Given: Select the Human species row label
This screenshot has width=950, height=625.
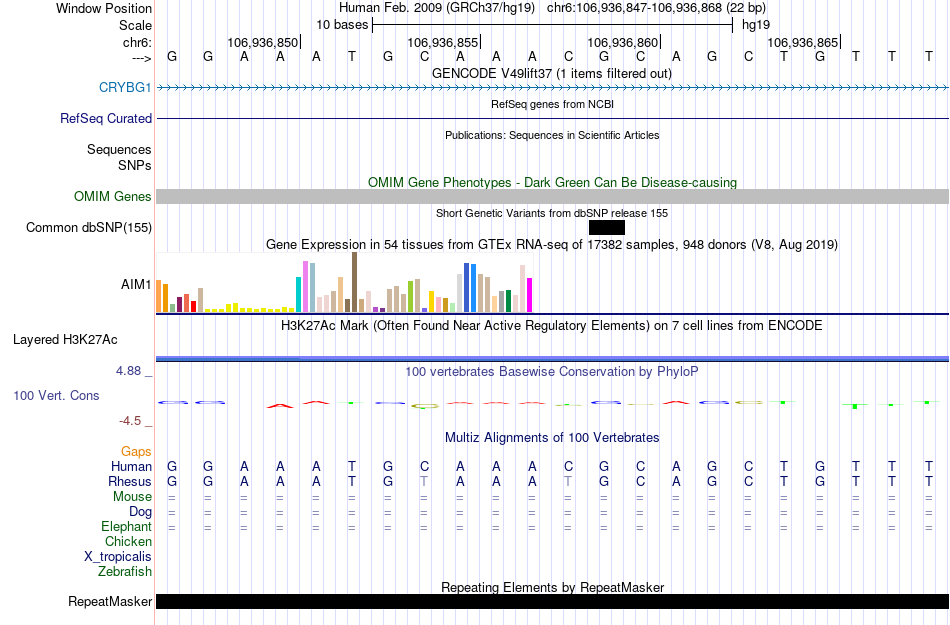Looking at the screenshot, I should pyautogui.click(x=131, y=466).
